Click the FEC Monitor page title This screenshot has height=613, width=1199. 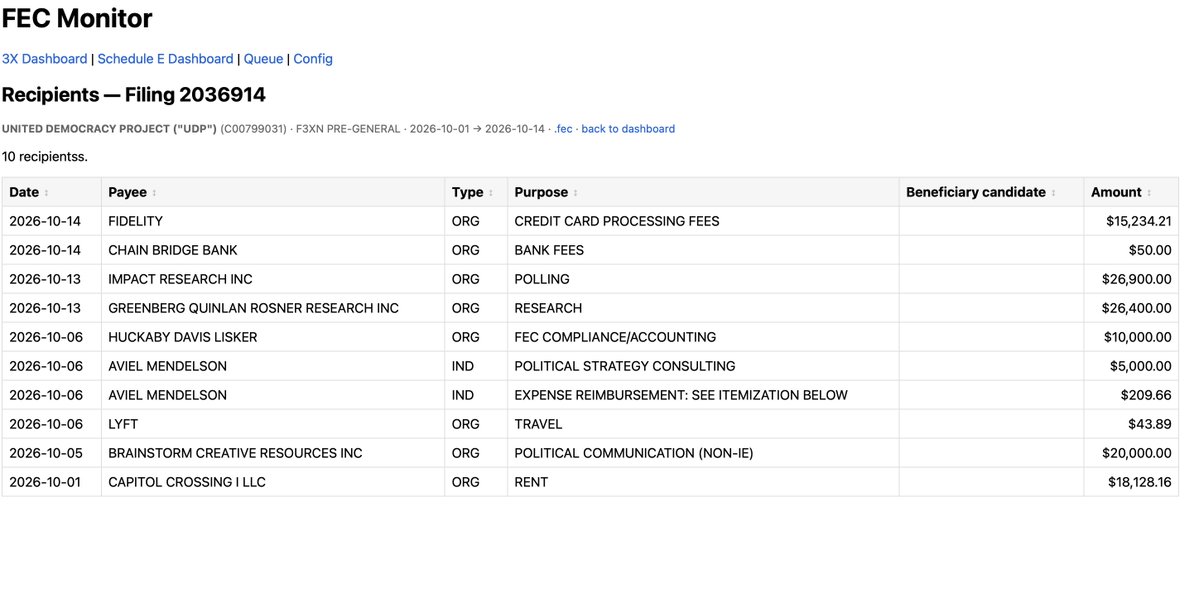click(77, 18)
